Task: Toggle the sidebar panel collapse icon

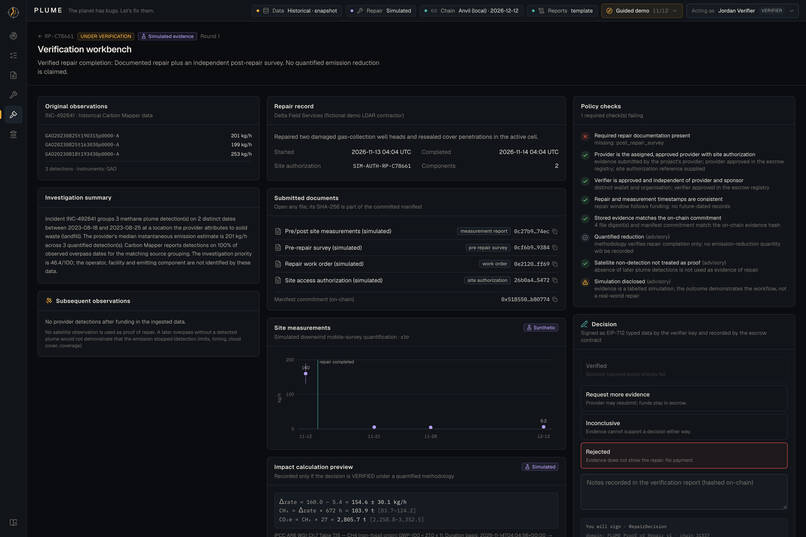Action: click(13, 522)
